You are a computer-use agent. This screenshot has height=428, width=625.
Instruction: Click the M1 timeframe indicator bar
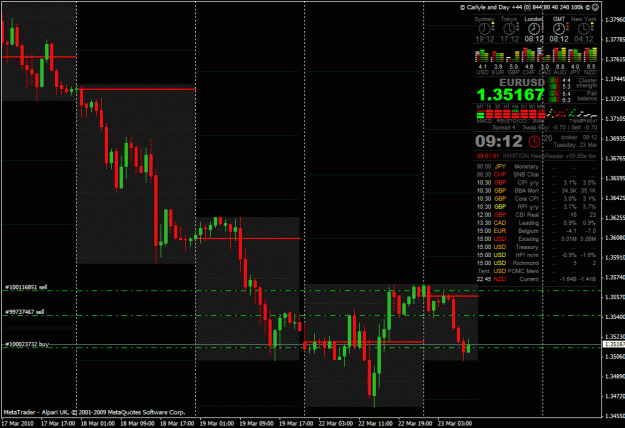click(x=481, y=114)
